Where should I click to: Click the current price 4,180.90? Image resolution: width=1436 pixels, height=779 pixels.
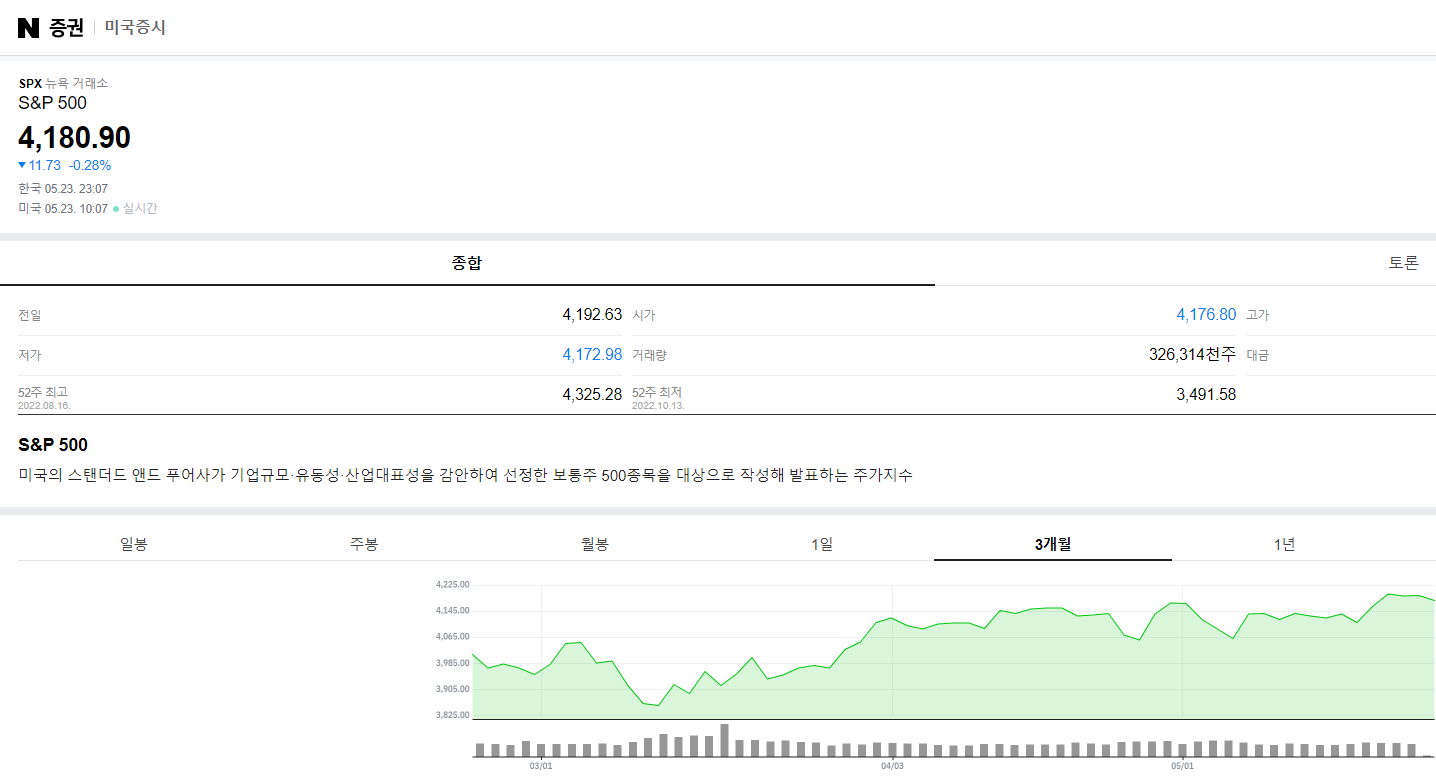75,138
